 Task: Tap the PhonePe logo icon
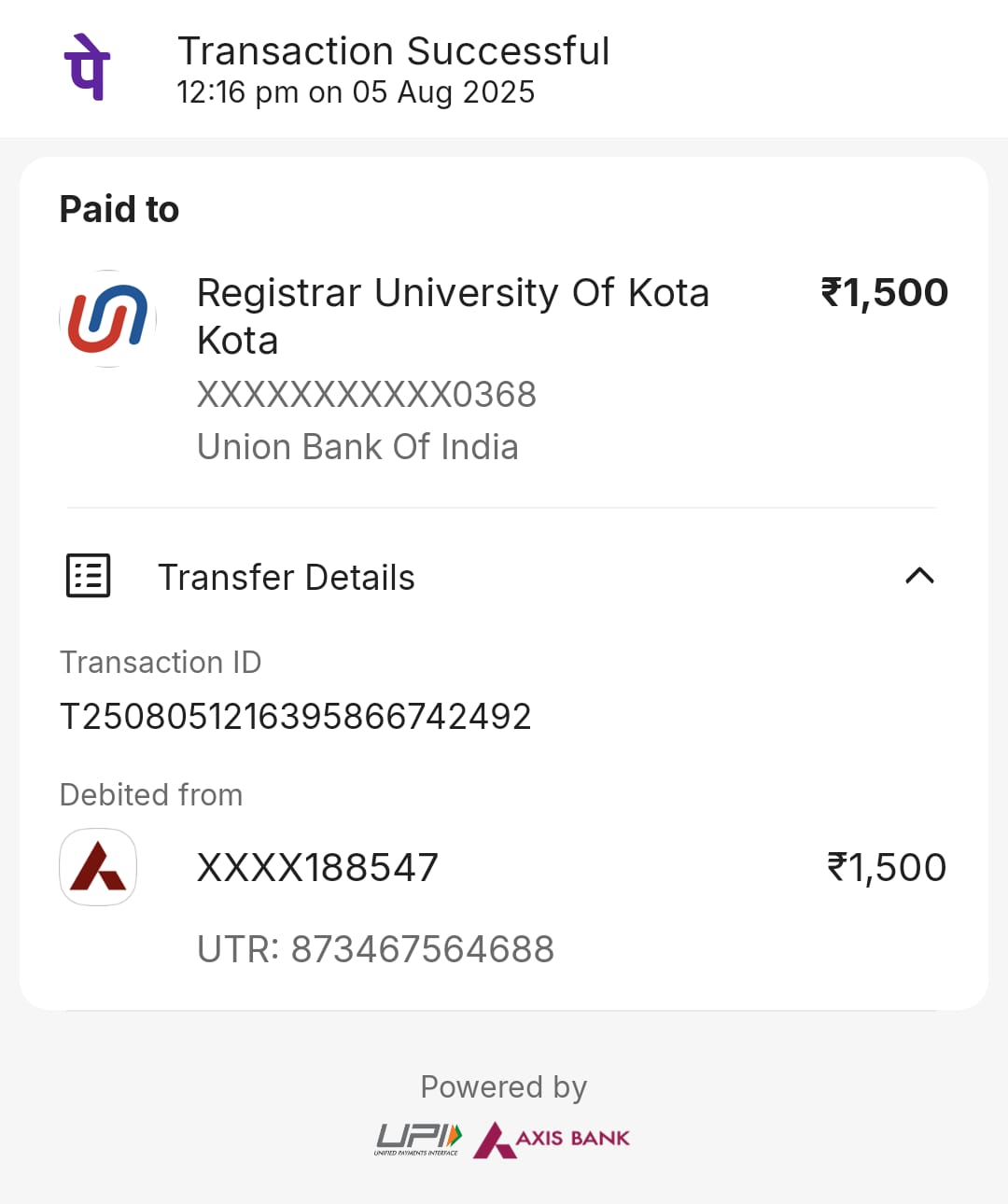point(88,67)
